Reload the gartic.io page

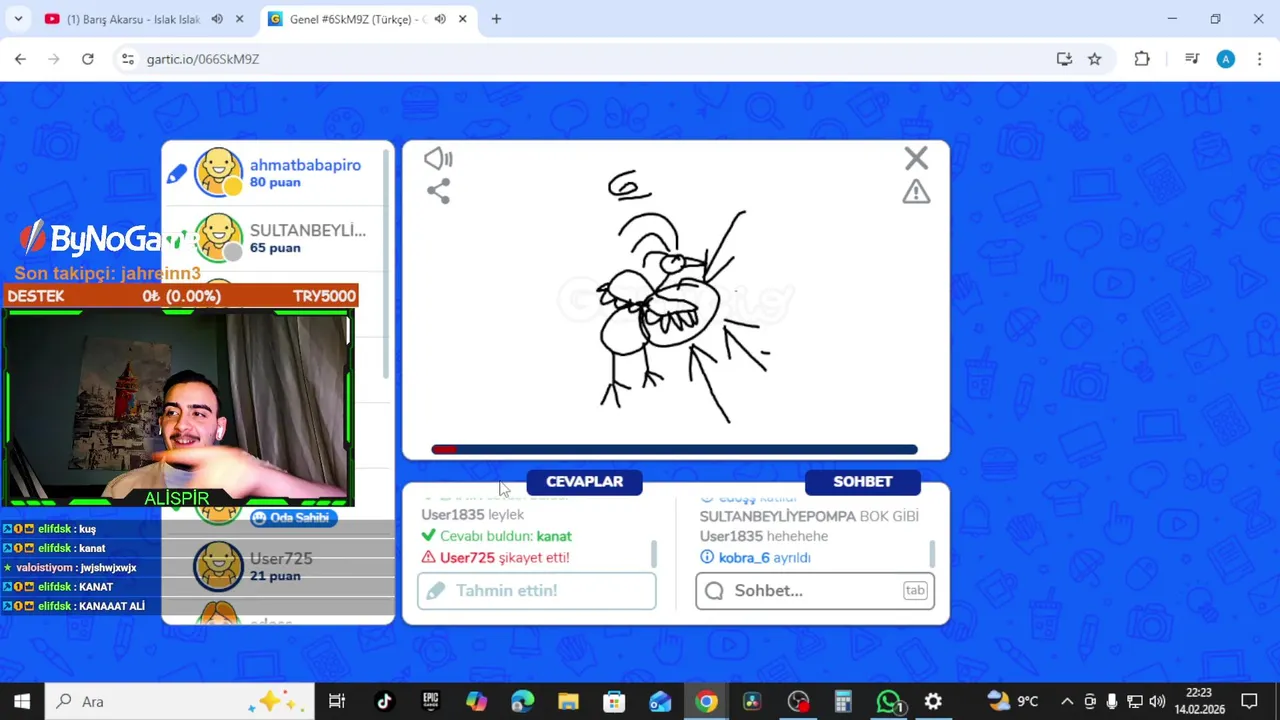click(x=88, y=59)
